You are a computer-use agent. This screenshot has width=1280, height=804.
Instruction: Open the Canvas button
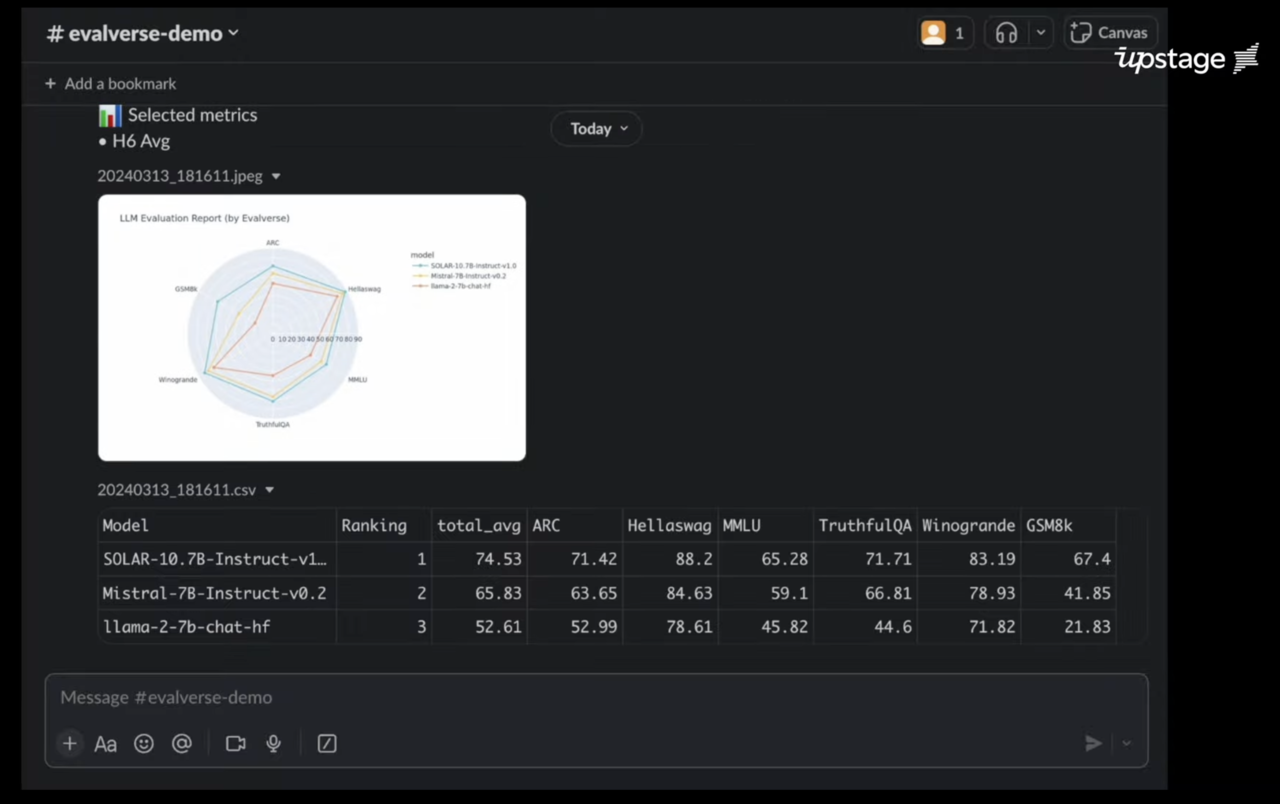tap(1110, 33)
